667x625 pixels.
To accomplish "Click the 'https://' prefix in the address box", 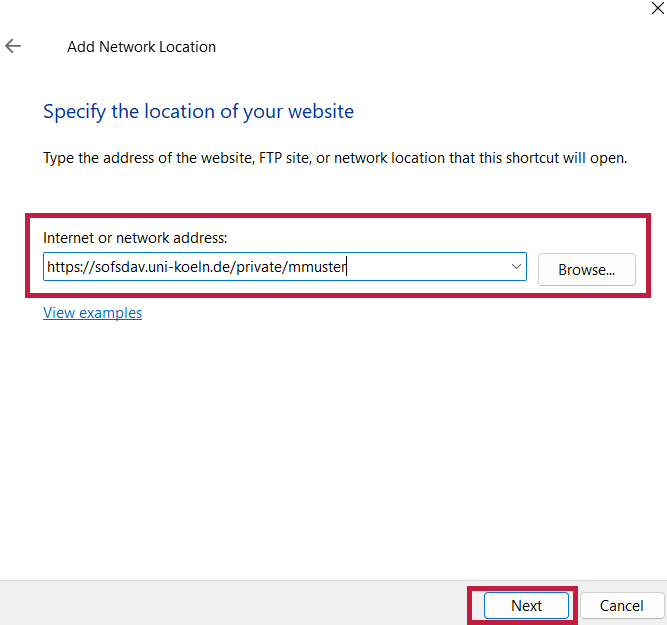I will pos(71,267).
